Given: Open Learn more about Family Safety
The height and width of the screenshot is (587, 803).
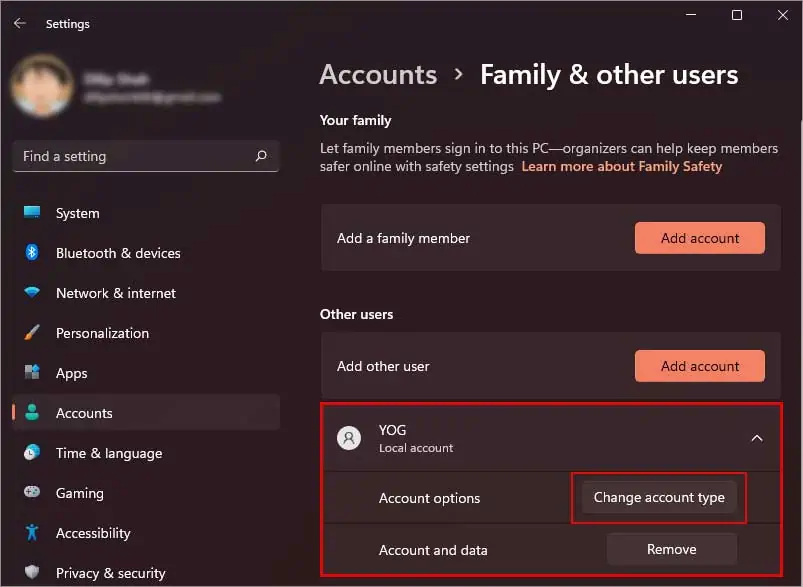Looking at the screenshot, I should [x=621, y=166].
